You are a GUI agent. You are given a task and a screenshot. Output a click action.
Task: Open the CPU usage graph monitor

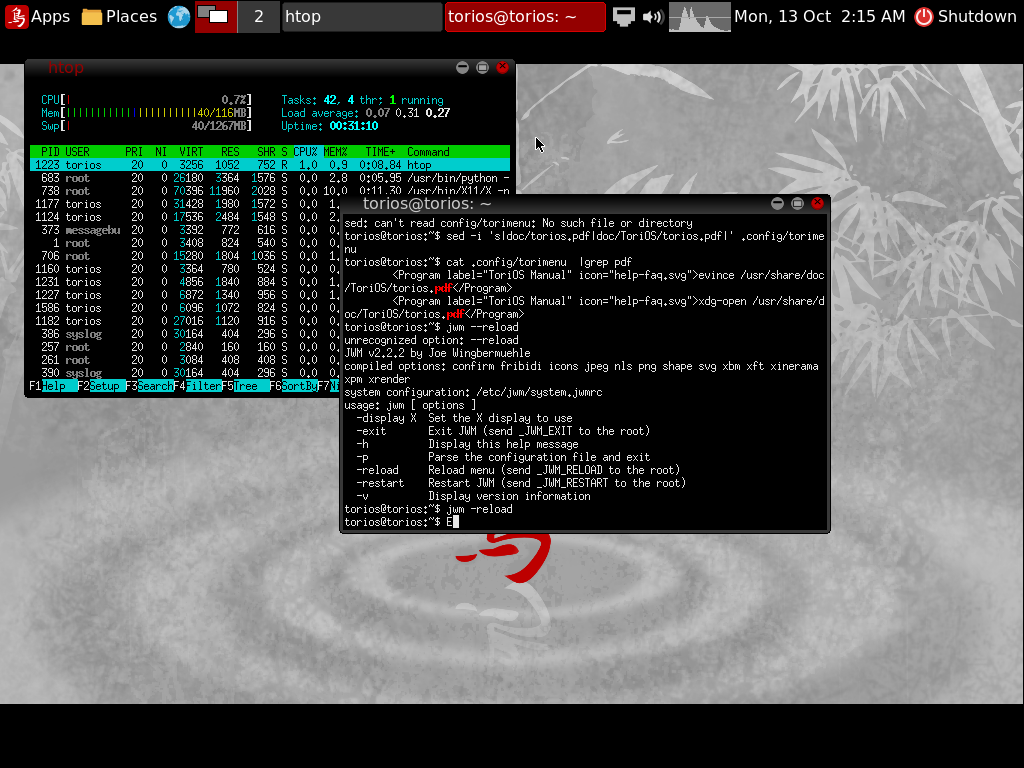(699, 17)
